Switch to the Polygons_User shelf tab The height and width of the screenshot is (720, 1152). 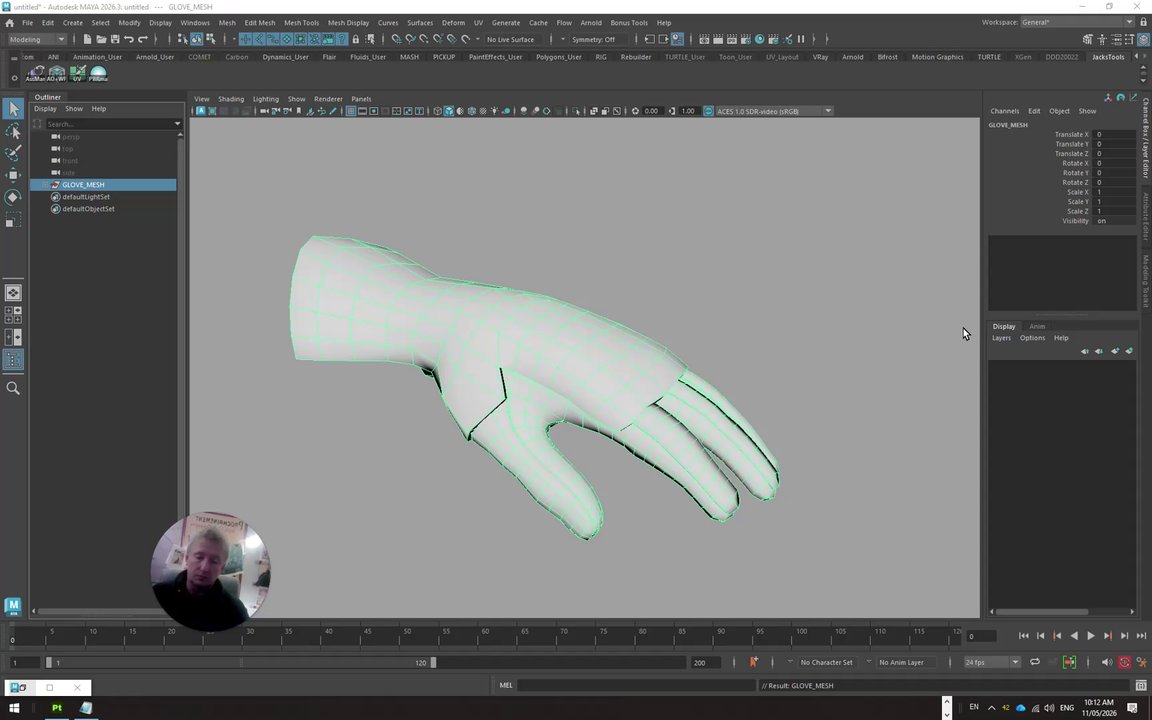coord(558,57)
